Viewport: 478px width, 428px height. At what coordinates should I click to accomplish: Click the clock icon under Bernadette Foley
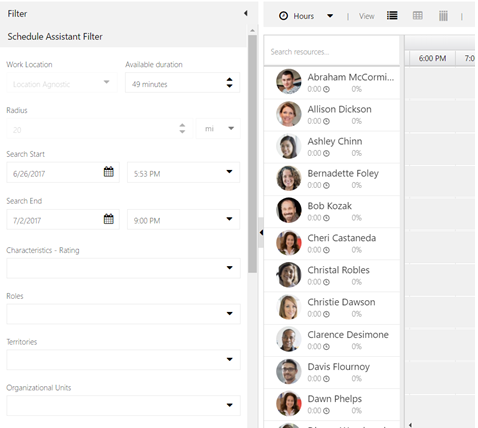[x=326, y=185]
